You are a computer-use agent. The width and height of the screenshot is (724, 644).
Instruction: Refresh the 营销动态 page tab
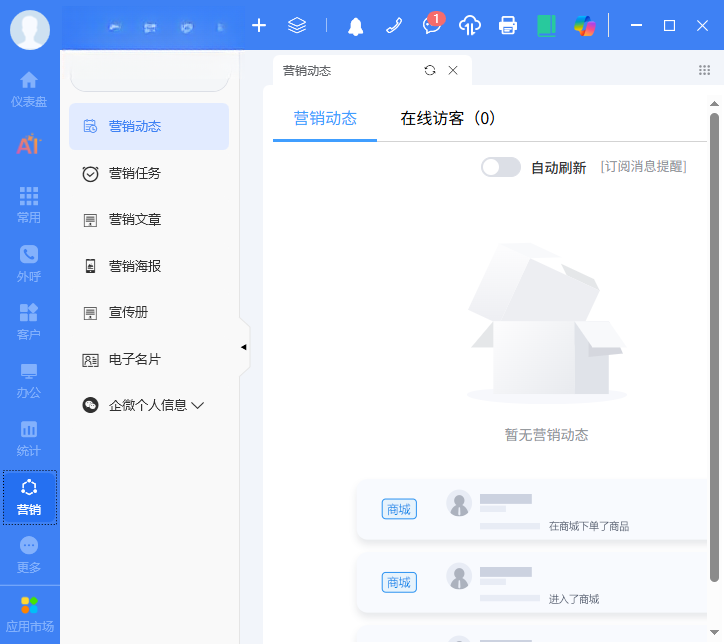click(x=430, y=70)
